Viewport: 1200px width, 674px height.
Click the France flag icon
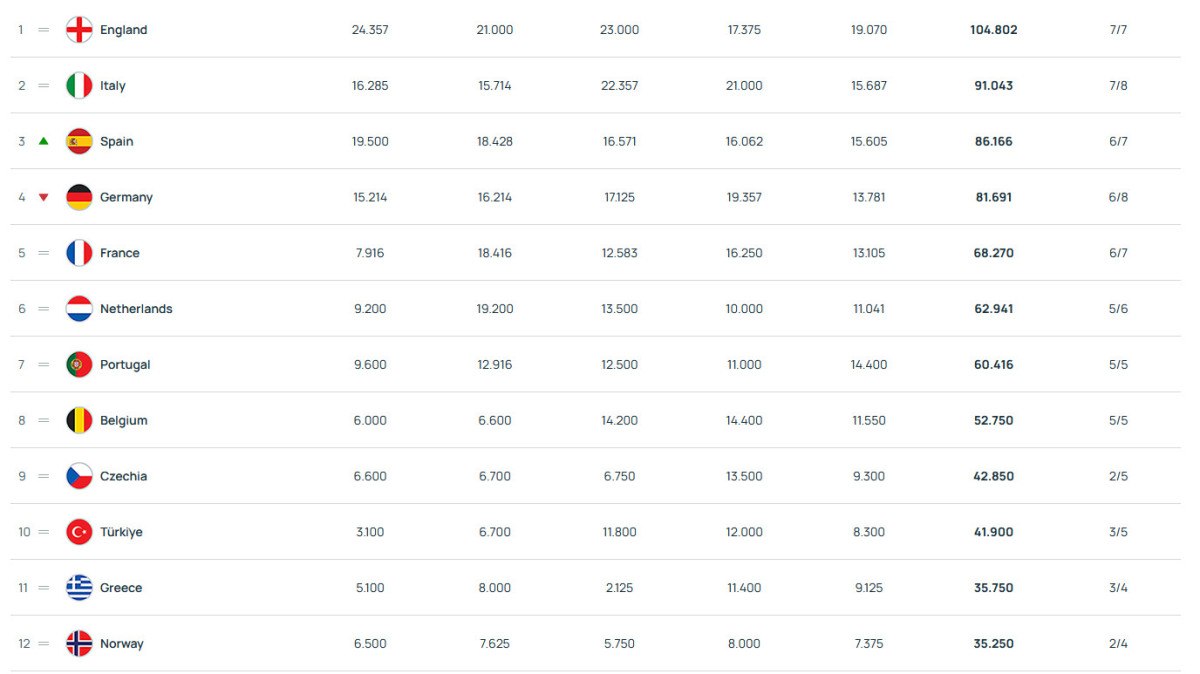point(79,253)
